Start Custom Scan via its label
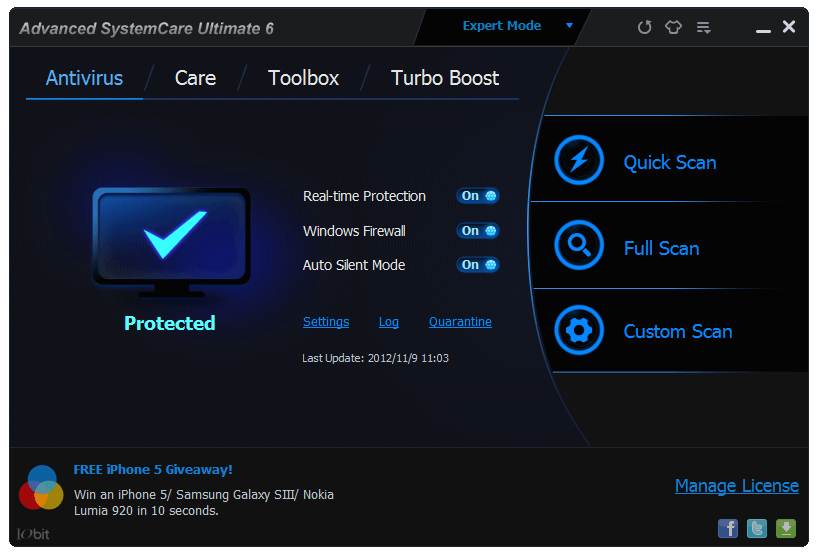Screen dimensions: 820x554 point(678,332)
